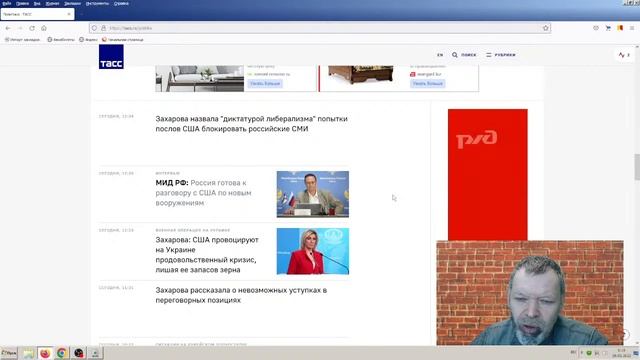This screenshot has height=360, width=640.
Task: Switch site language to EN
Action: 440,55
